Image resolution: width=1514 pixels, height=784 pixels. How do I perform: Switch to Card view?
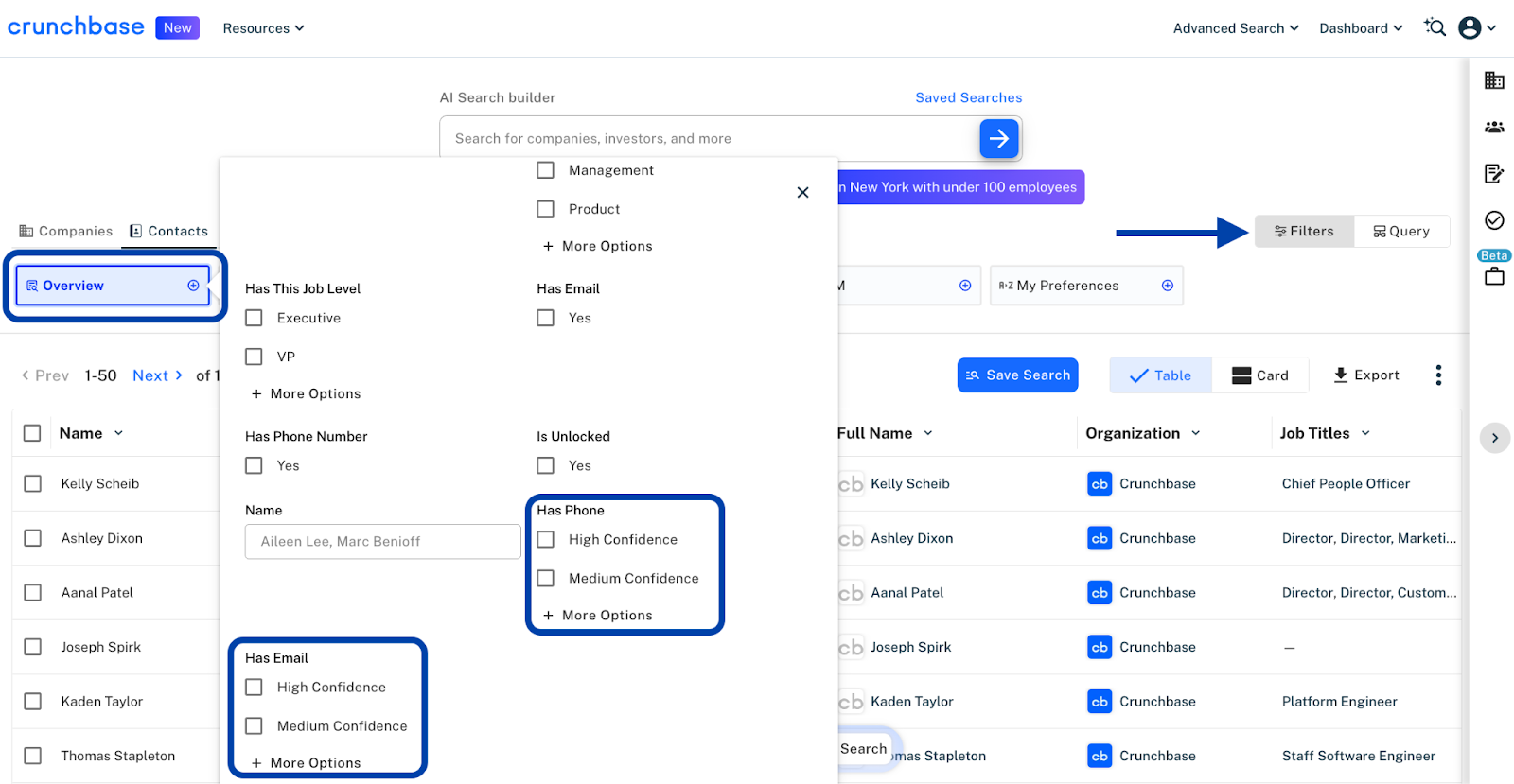click(x=1260, y=375)
